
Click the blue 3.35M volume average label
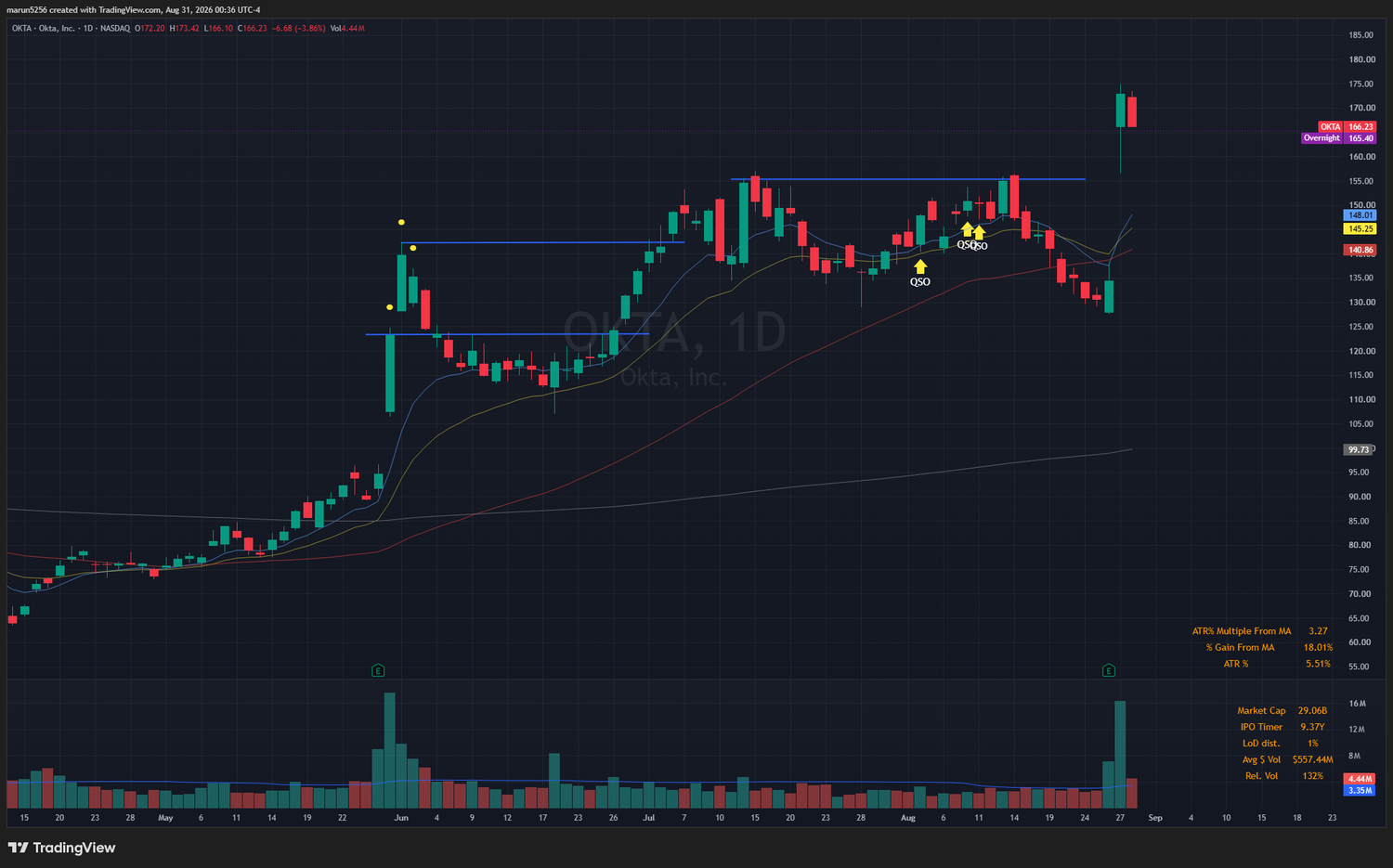click(x=1360, y=790)
